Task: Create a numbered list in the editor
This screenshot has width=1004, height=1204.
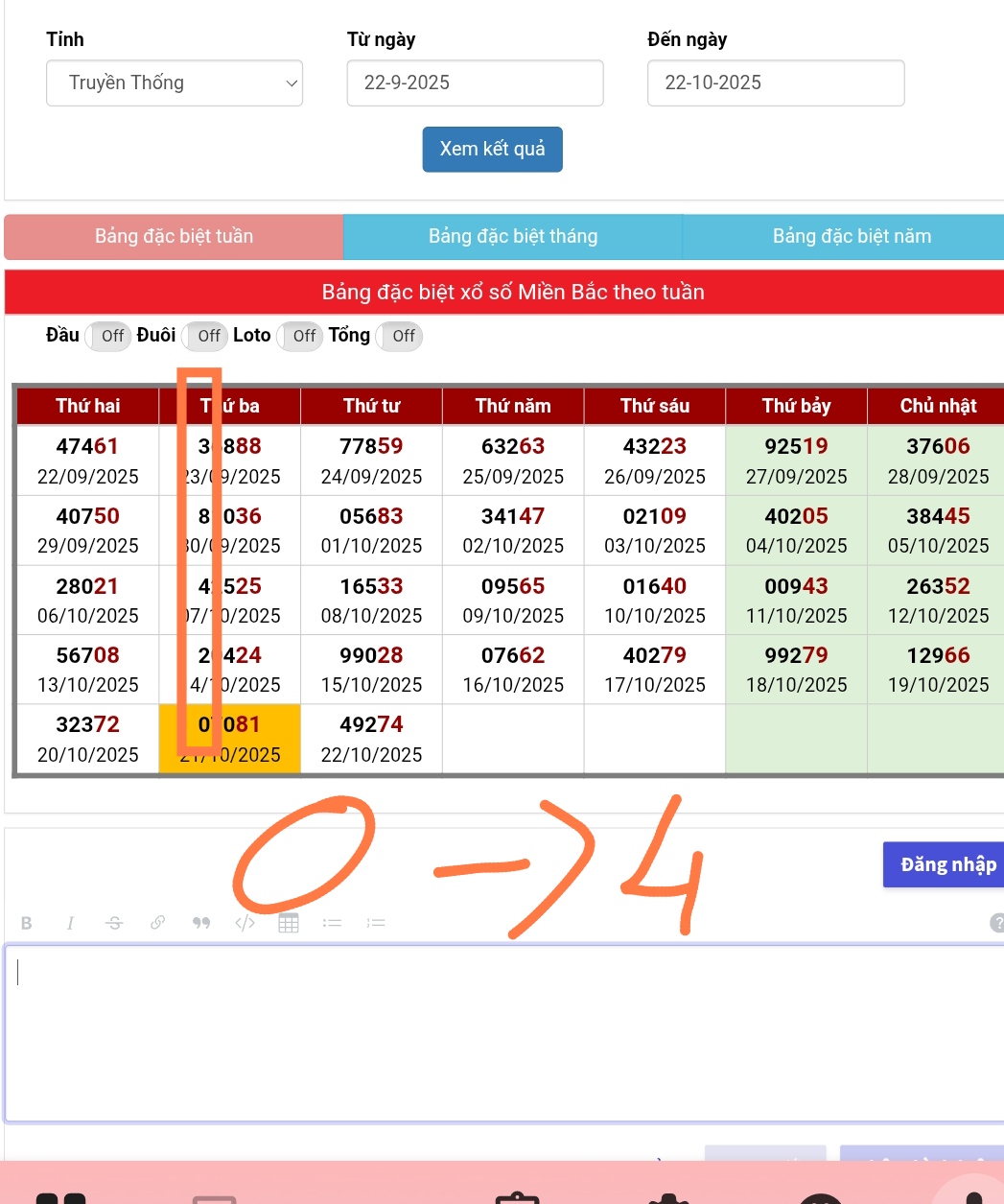Action: click(376, 923)
